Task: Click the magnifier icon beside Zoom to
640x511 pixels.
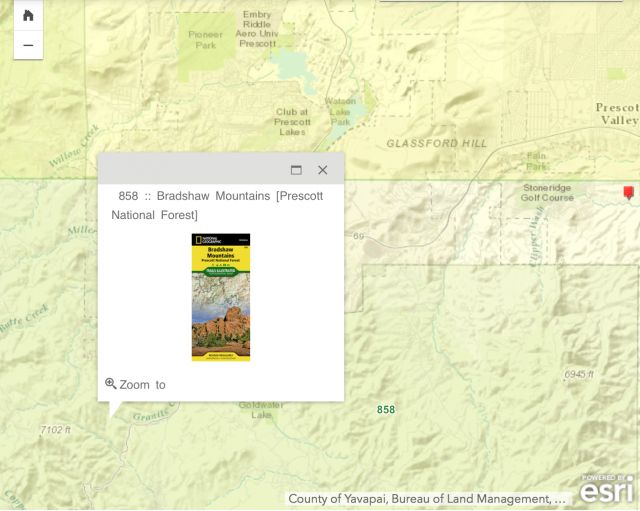Action: point(111,384)
